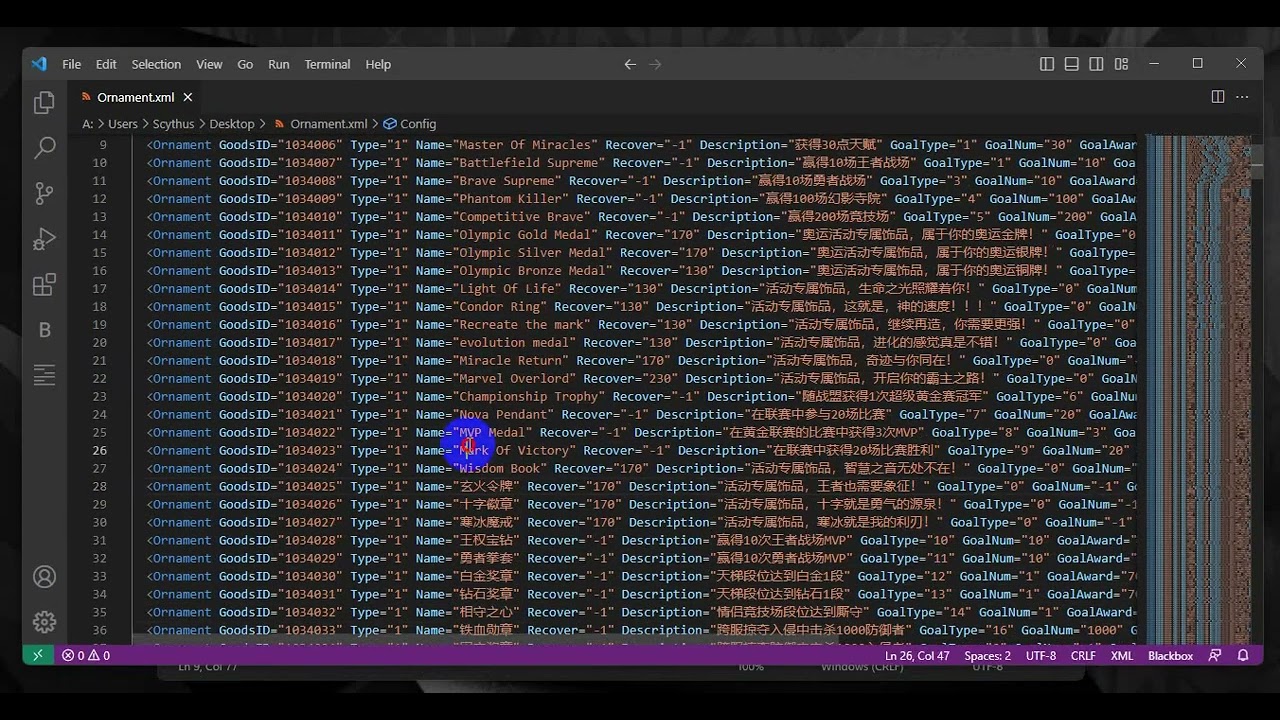Change language mode XML
The height and width of the screenshot is (720, 1280).
click(x=1122, y=656)
